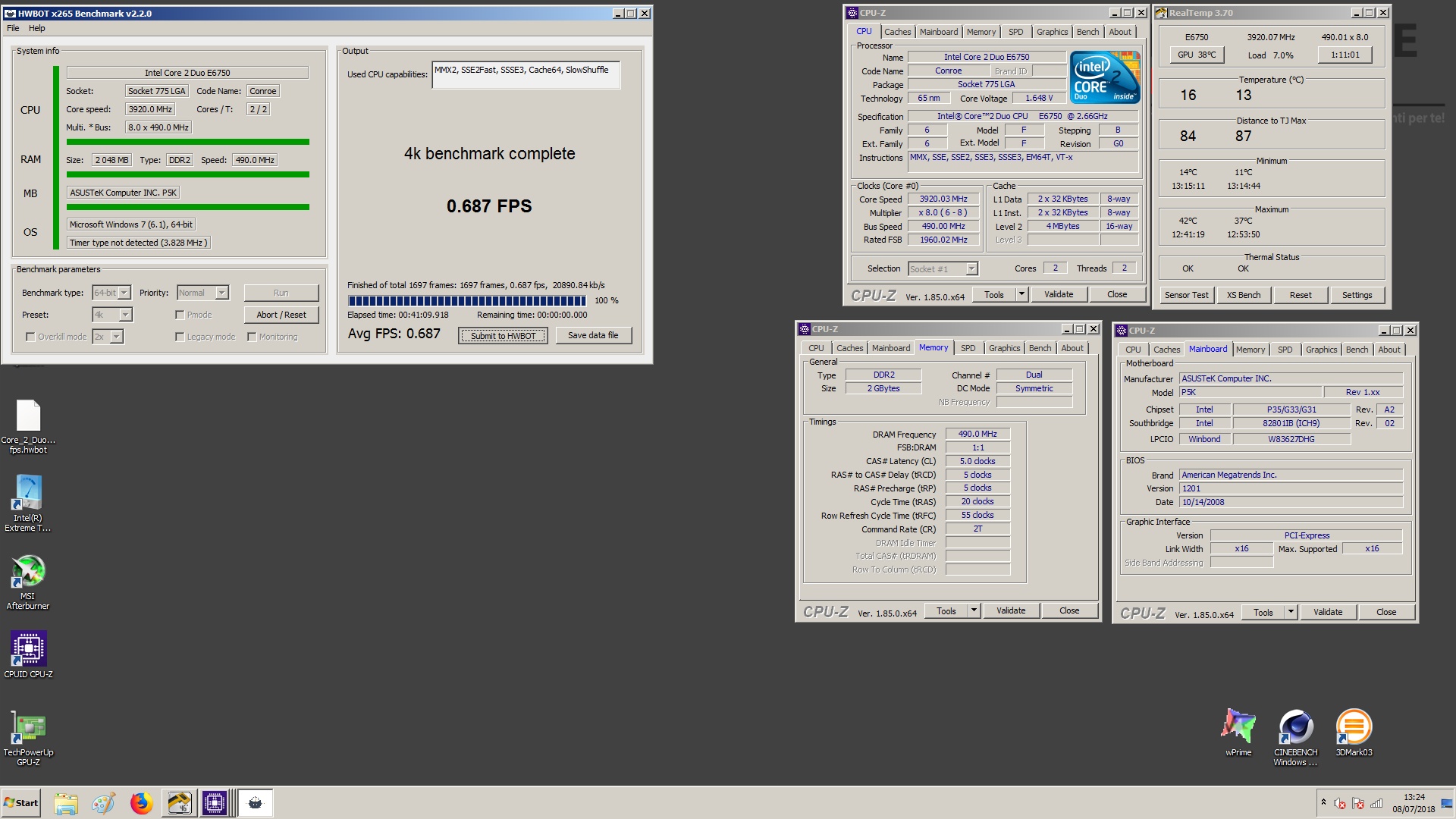Click the benchmark progress bar
The height and width of the screenshot is (819, 1456).
click(x=467, y=300)
